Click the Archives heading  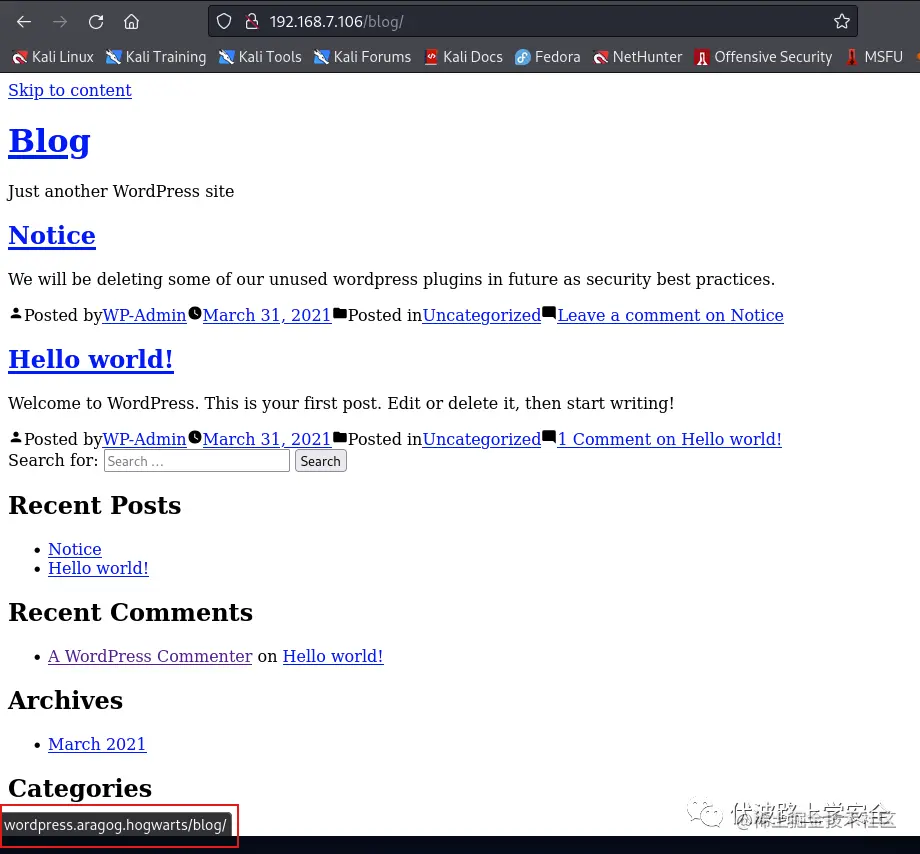coord(66,700)
